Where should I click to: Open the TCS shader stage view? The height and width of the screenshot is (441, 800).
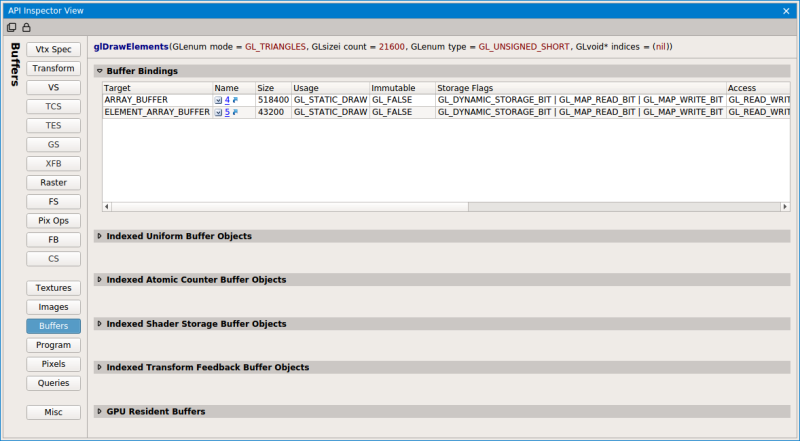click(x=54, y=107)
